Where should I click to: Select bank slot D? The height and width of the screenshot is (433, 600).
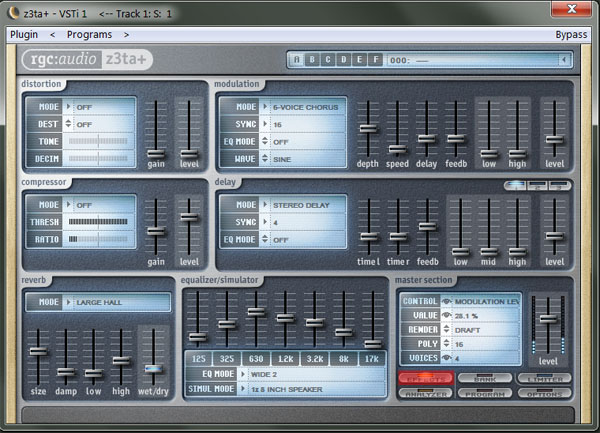(x=344, y=60)
